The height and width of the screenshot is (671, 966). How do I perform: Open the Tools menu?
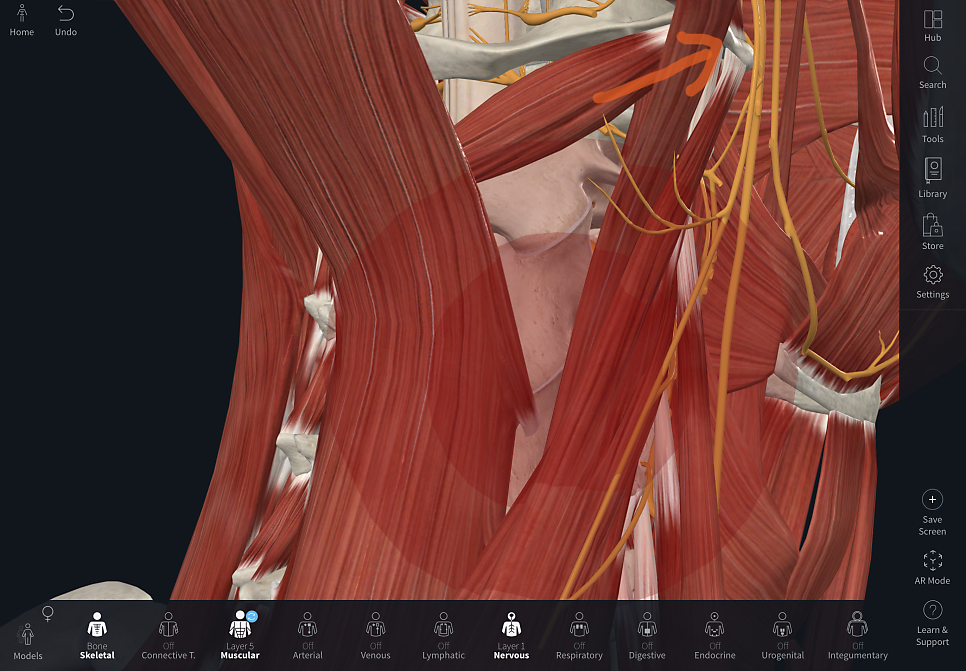(x=932, y=125)
